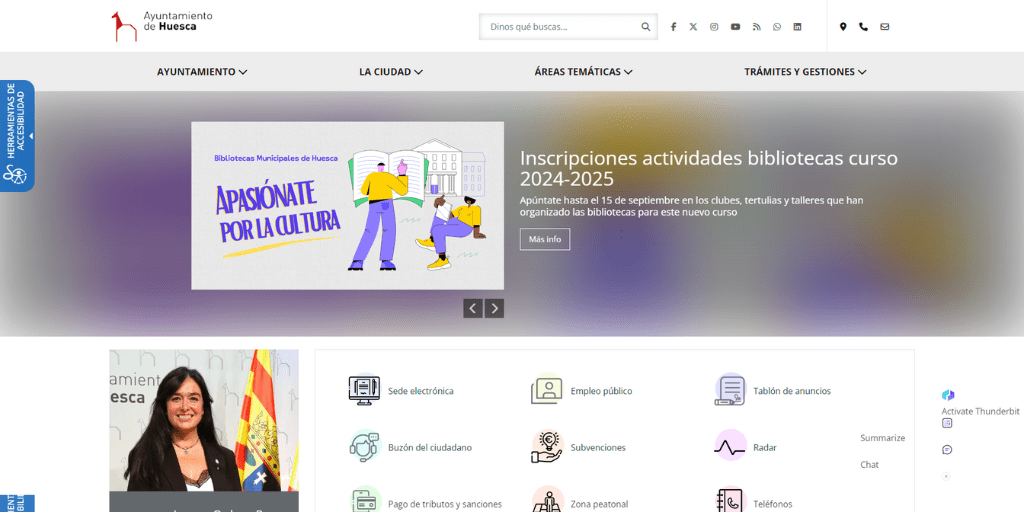Click the Subvenciones lightbulb icon
Screen dimensions: 1024x512
point(547,447)
